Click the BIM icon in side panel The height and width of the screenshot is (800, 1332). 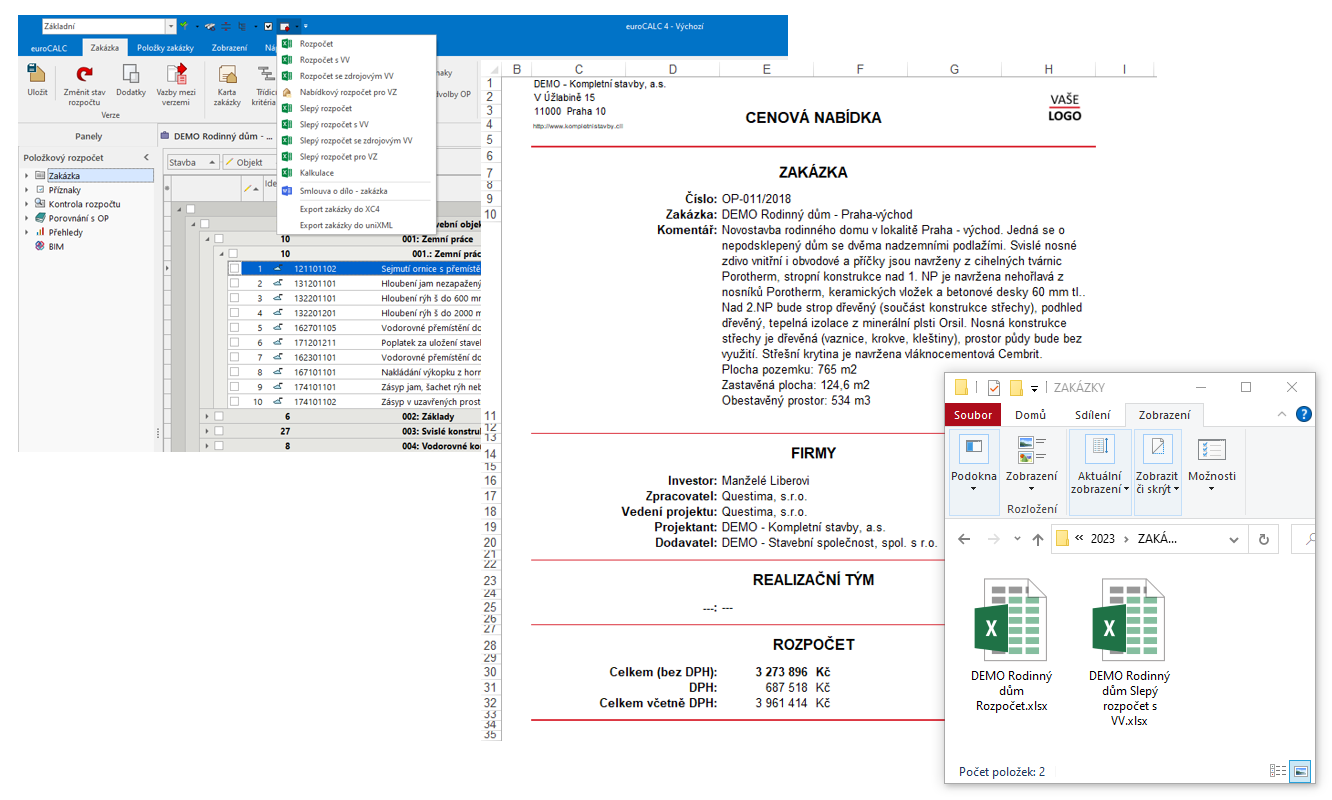[x=40, y=246]
